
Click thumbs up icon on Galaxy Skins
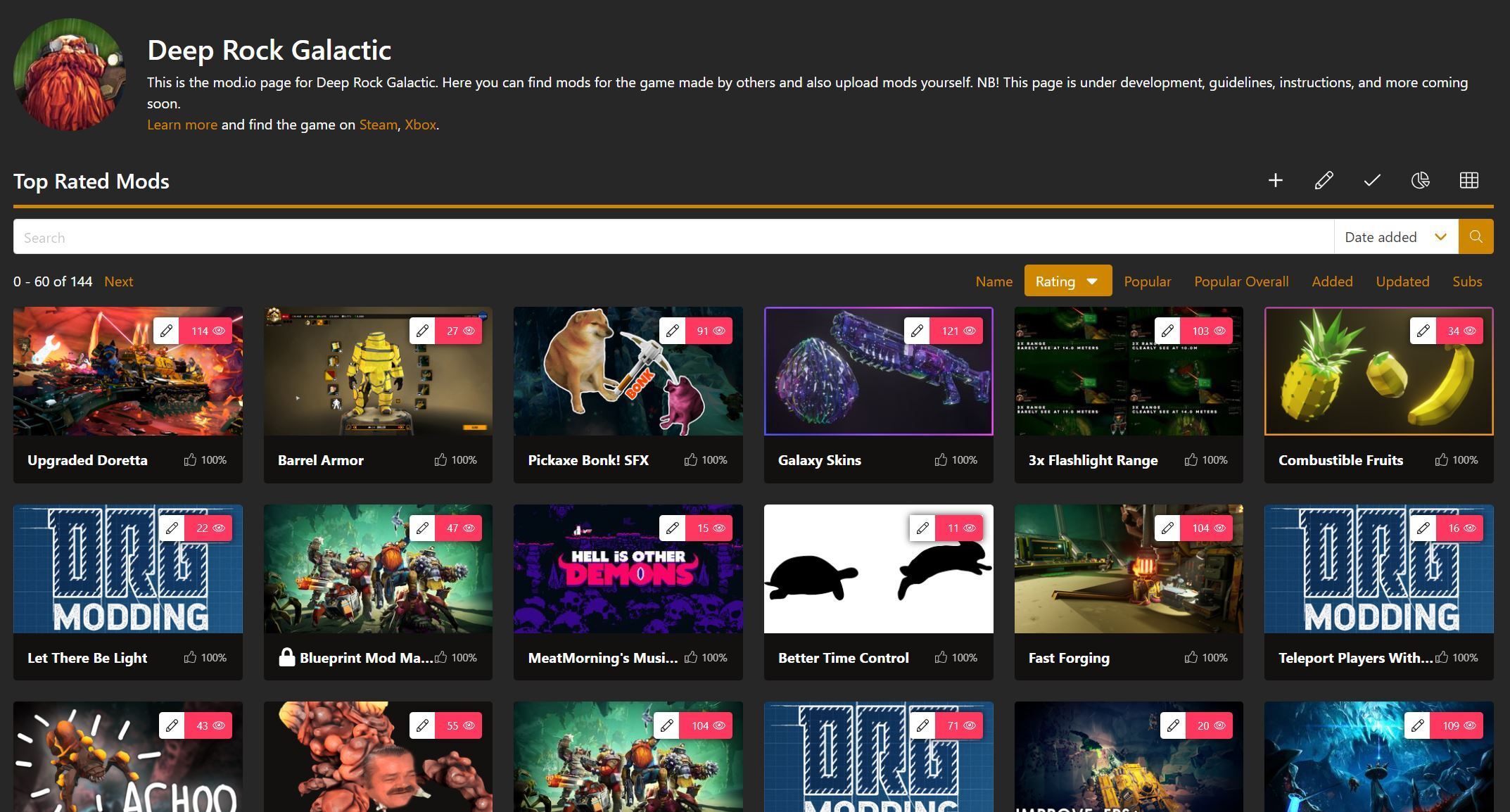(x=941, y=459)
